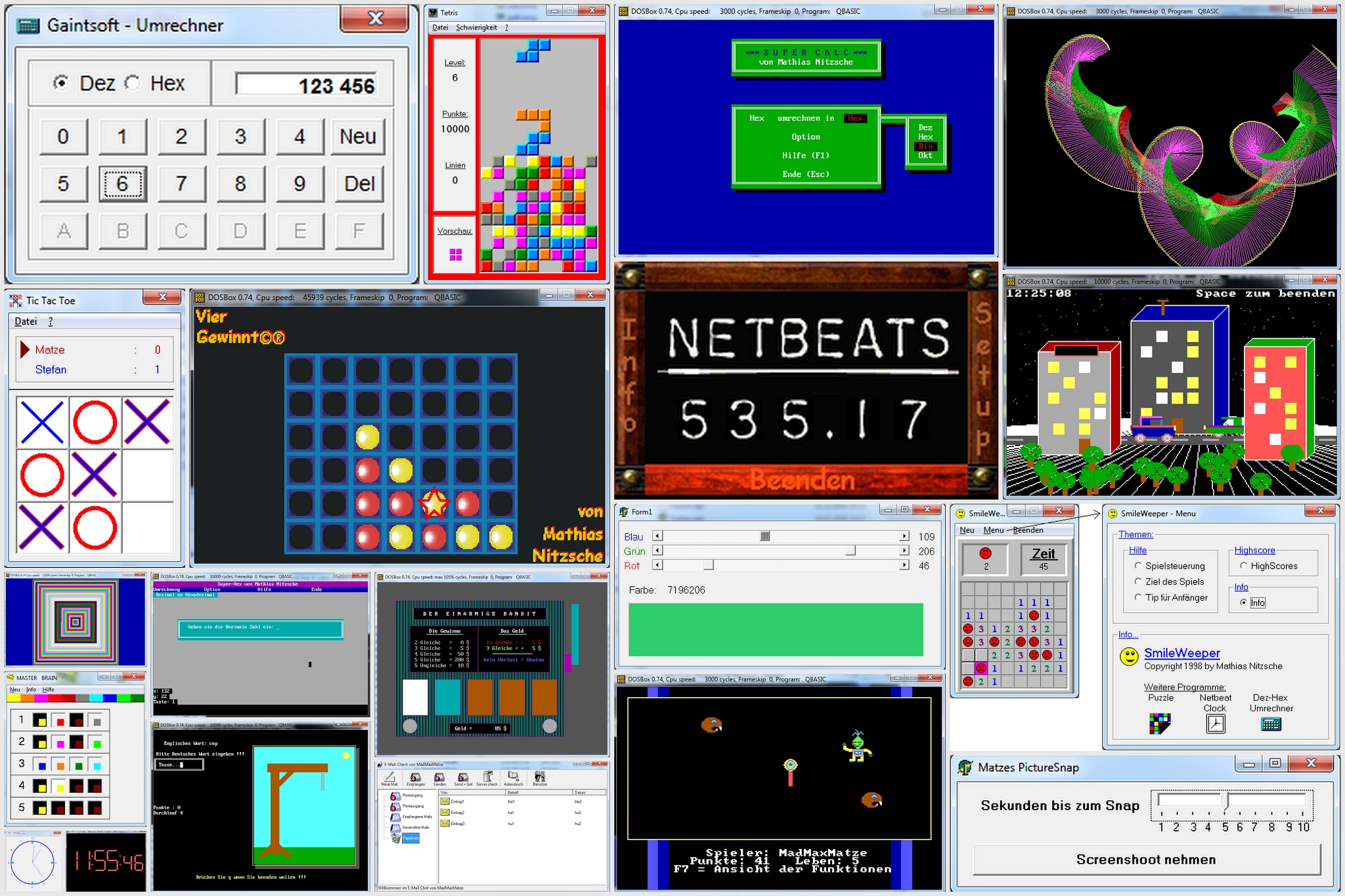The height and width of the screenshot is (896, 1345).
Task: Select Send + Get in the E-Mail-Client
Action: [462, 777]
